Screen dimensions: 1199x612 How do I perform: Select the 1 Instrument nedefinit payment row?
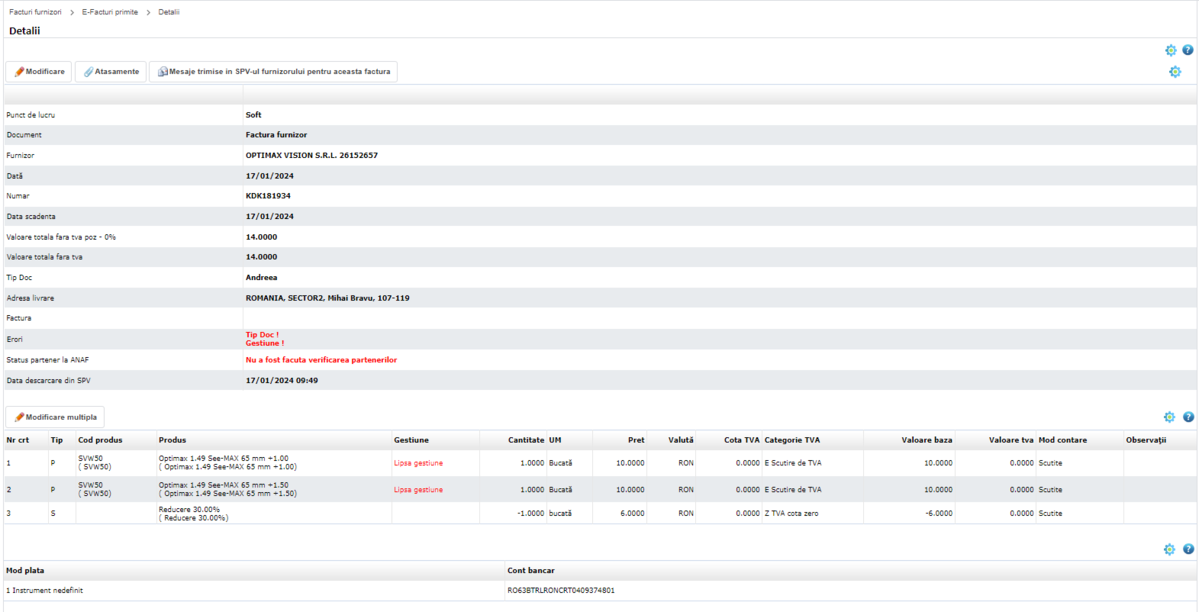45,590
